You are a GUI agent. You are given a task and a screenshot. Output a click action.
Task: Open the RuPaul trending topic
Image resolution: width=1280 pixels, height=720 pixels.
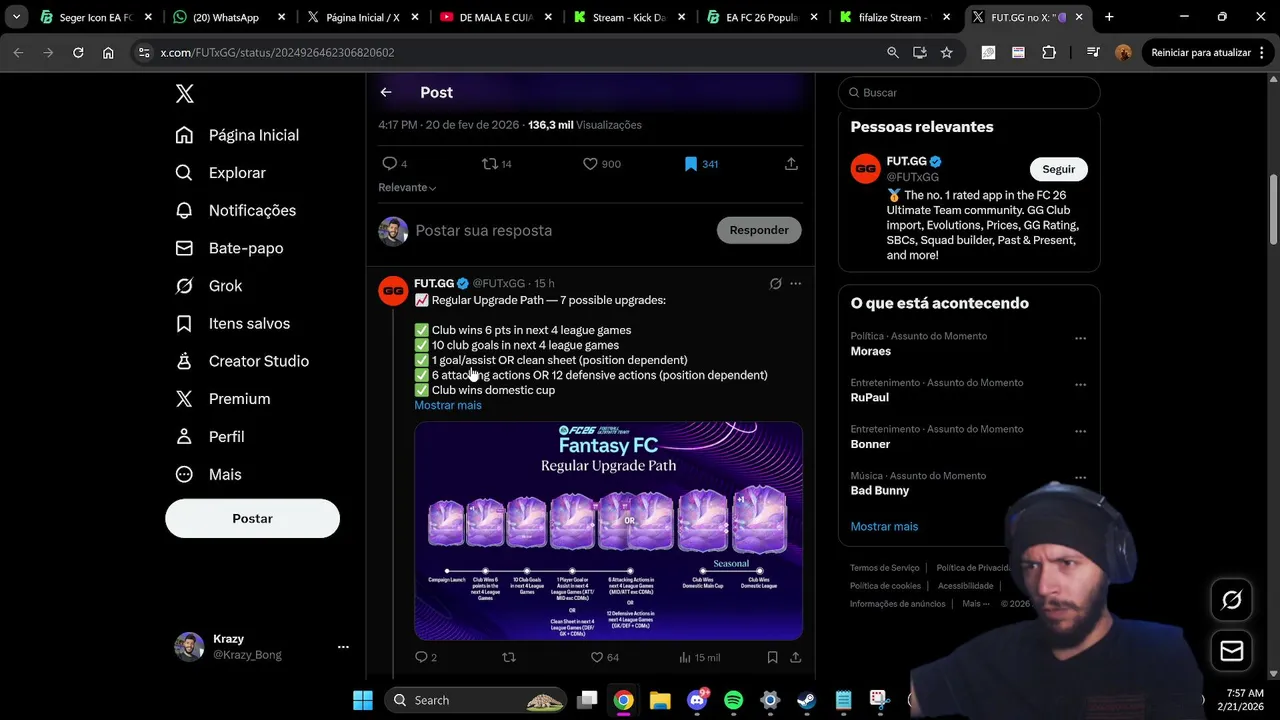[x=870, y=398]
